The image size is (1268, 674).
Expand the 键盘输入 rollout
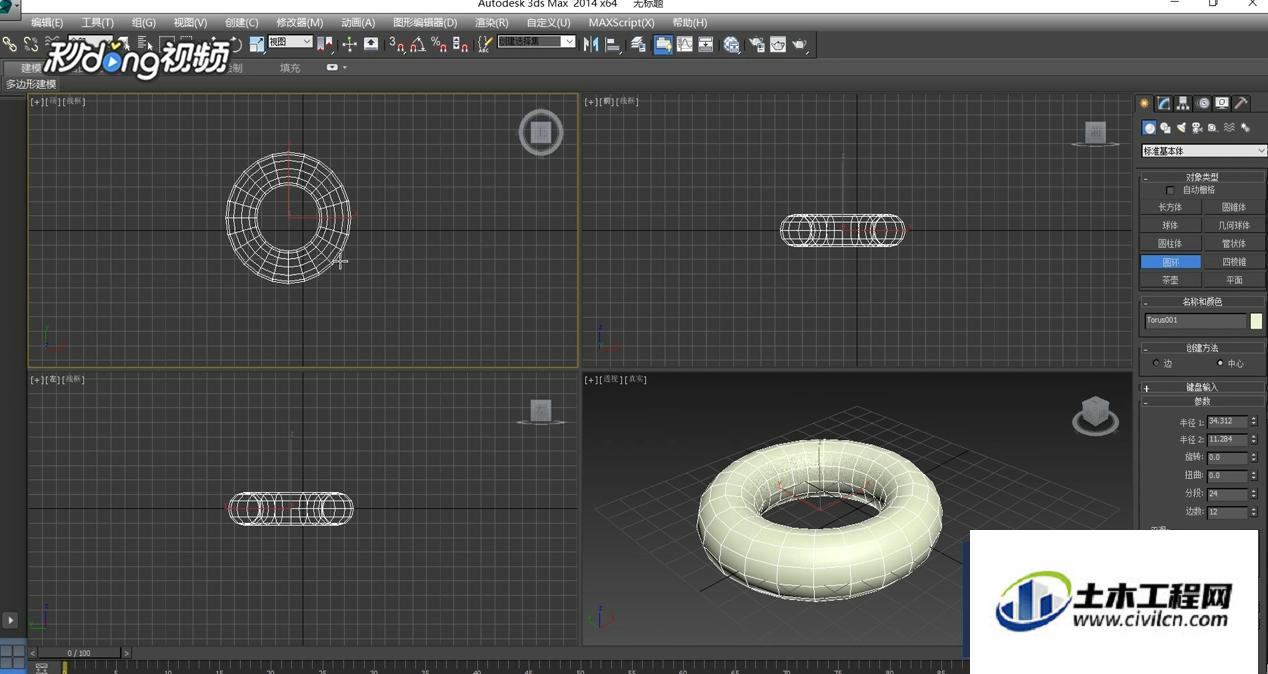coord(1202,387)
